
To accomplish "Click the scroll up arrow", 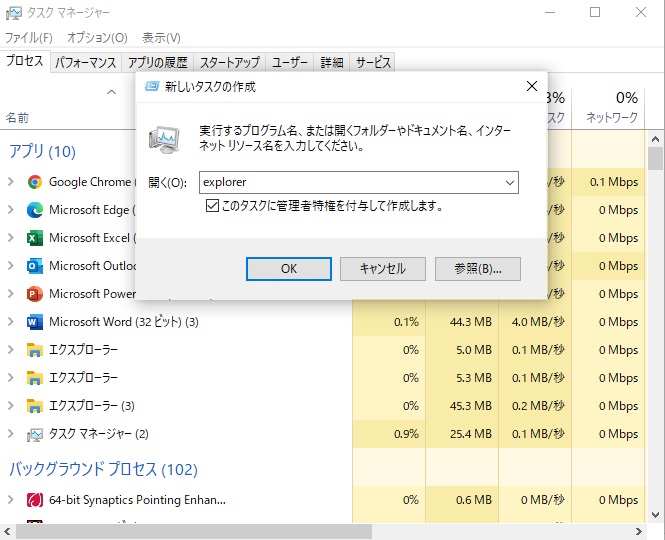I will [x=655, y=139].
